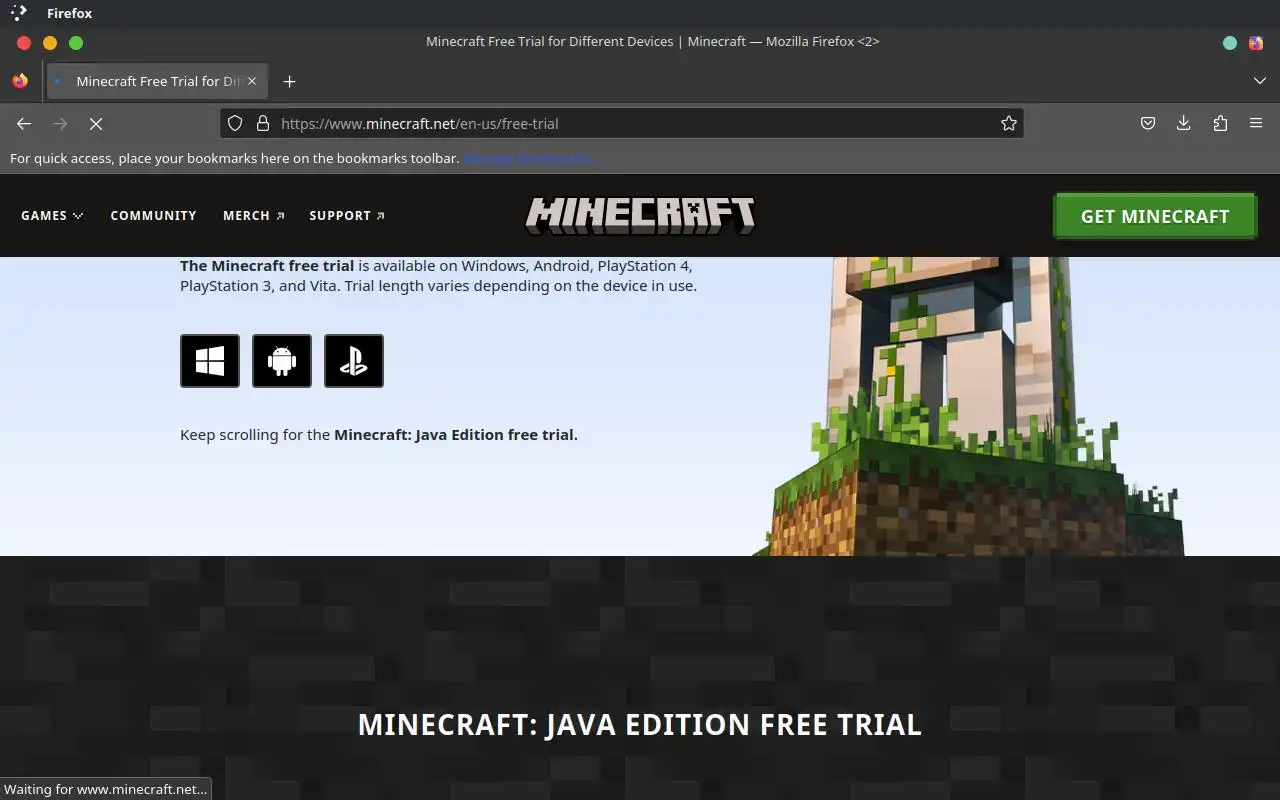Click the teal circle in title bar

pos(1230,42)
